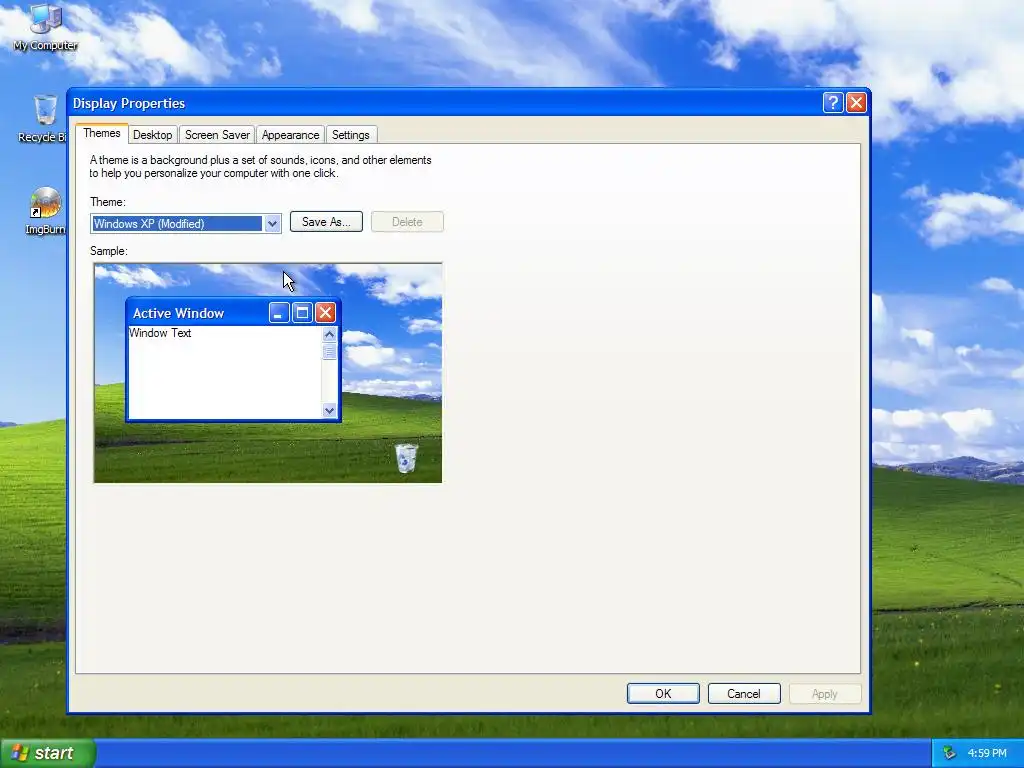This screenshot has width=1024, height=768.
Task: Expand the Theme dropdown arrow
Action: coord(272,224)
